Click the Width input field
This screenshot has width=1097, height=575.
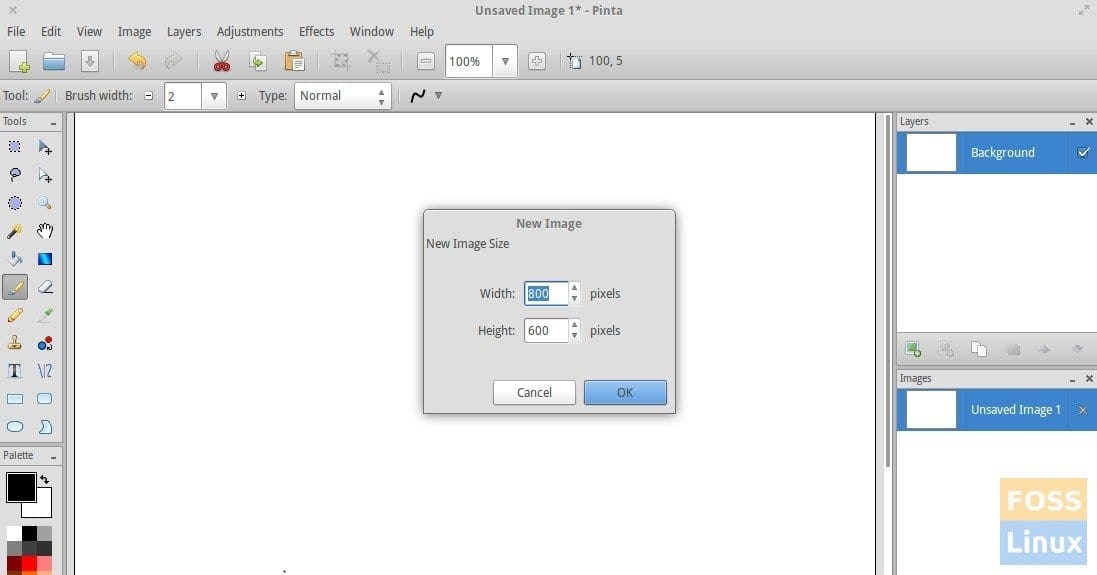[546, 294]
